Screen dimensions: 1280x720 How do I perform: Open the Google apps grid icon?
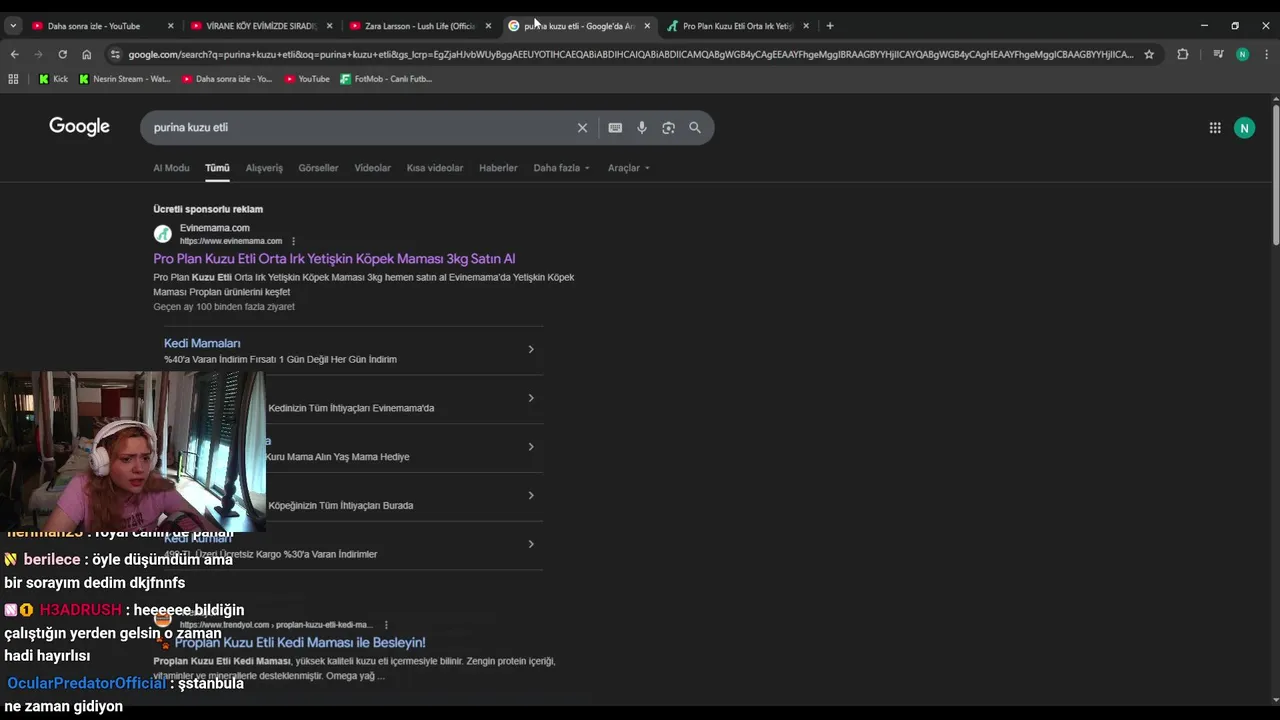pos(1215,128)
